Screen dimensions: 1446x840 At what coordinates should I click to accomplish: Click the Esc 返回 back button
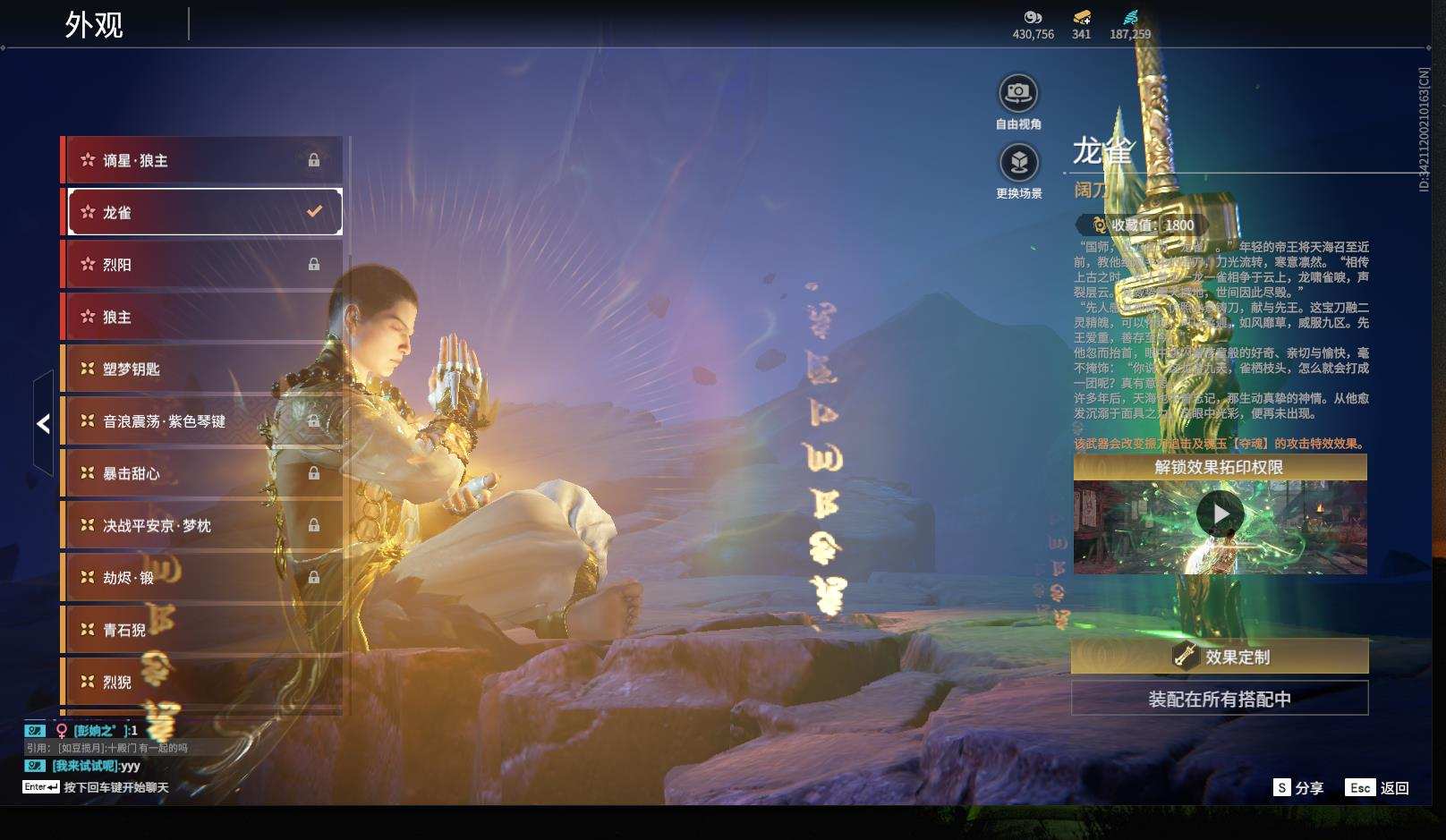tap(1378, 787)
